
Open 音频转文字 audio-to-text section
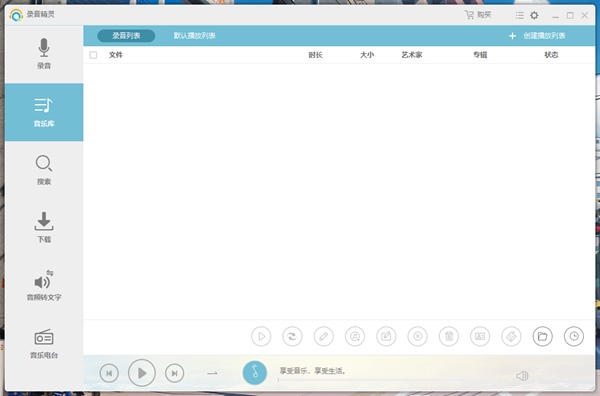pyautogui.click(x=44, y=285)
